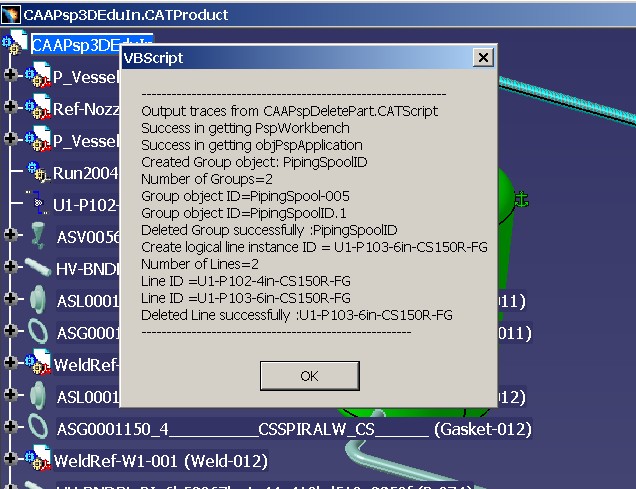Click the CAAPsp3DEduIn root product icon
The height and width of the screenshot is (489, 636).
(14, 45)
